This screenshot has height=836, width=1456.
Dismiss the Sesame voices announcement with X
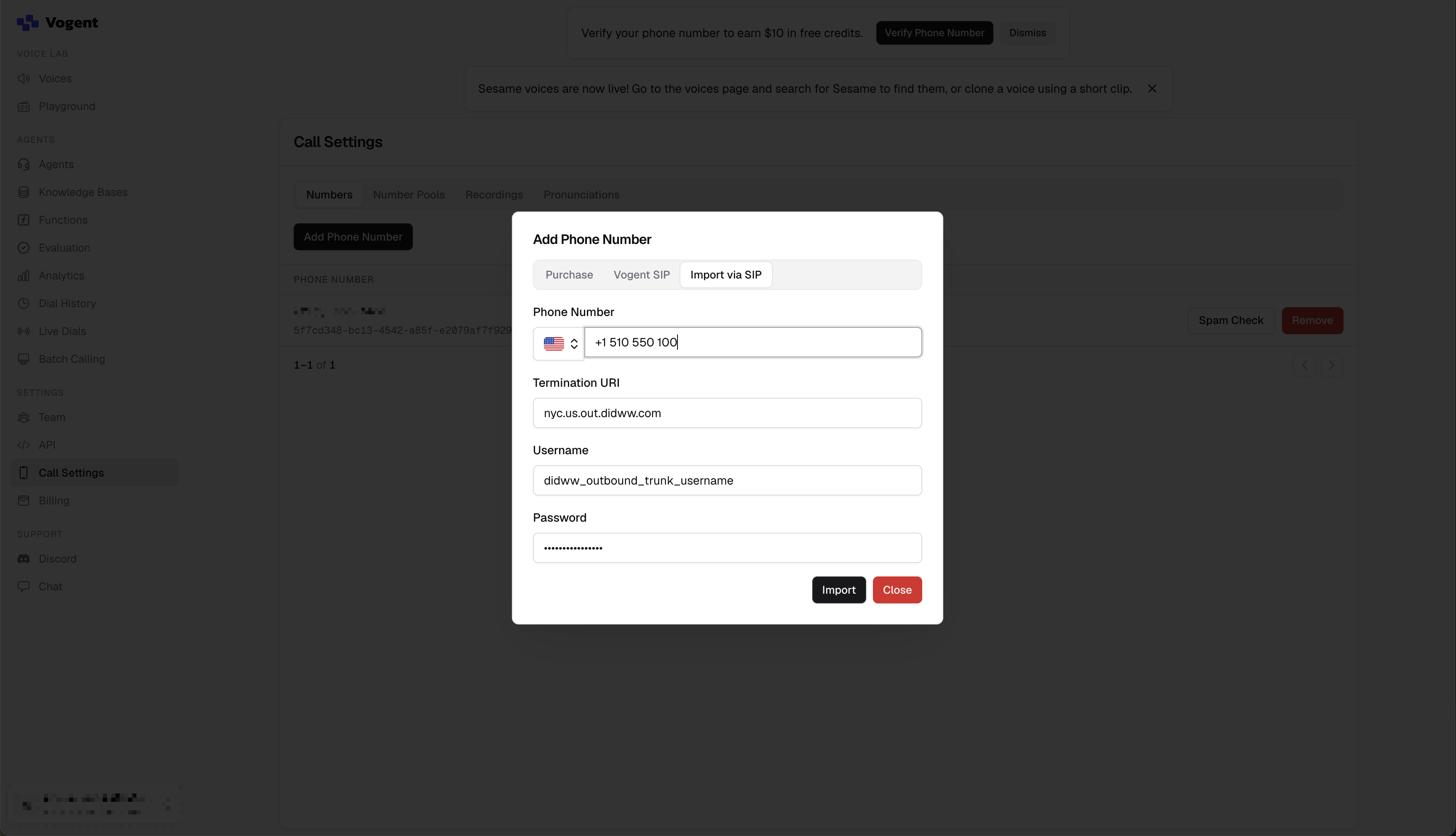[1152, 88]
